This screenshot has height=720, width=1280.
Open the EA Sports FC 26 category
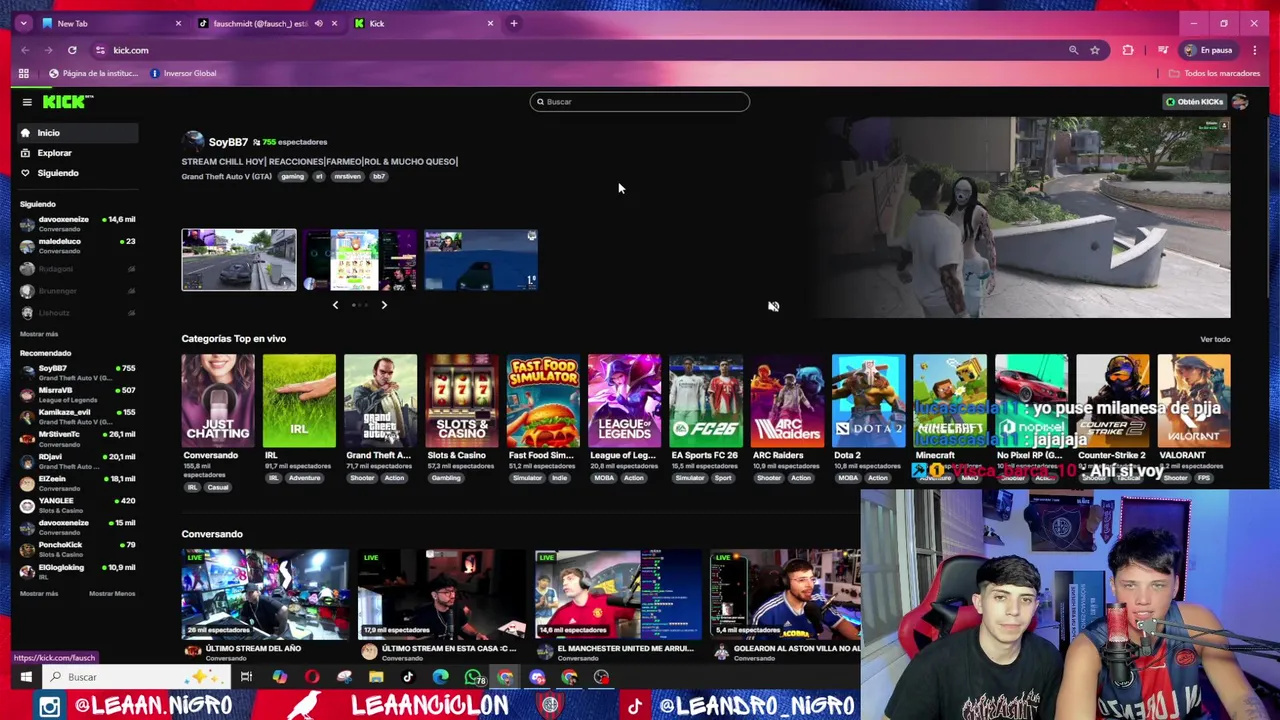click(x=706, y=400)
